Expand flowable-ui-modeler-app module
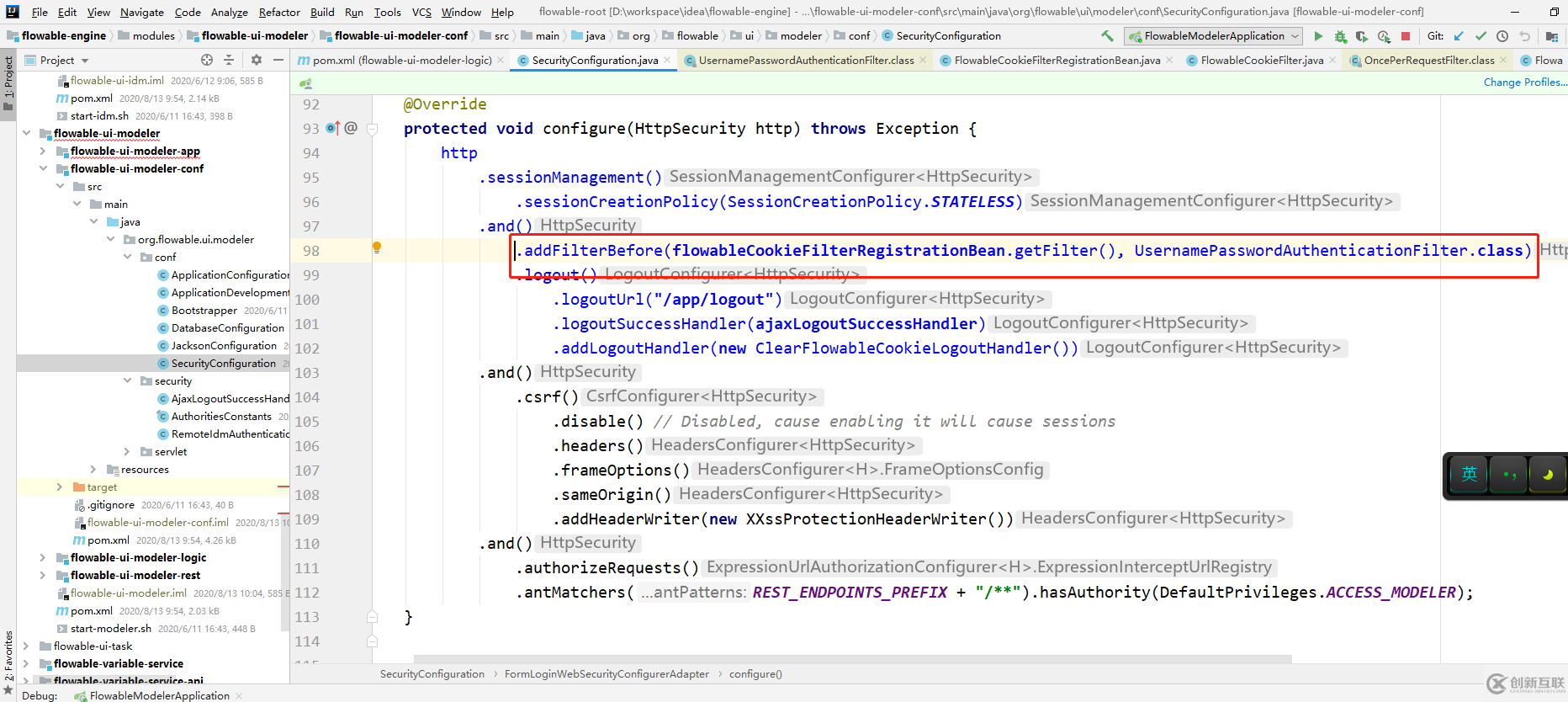1568x702 pixels. point(43,151)
